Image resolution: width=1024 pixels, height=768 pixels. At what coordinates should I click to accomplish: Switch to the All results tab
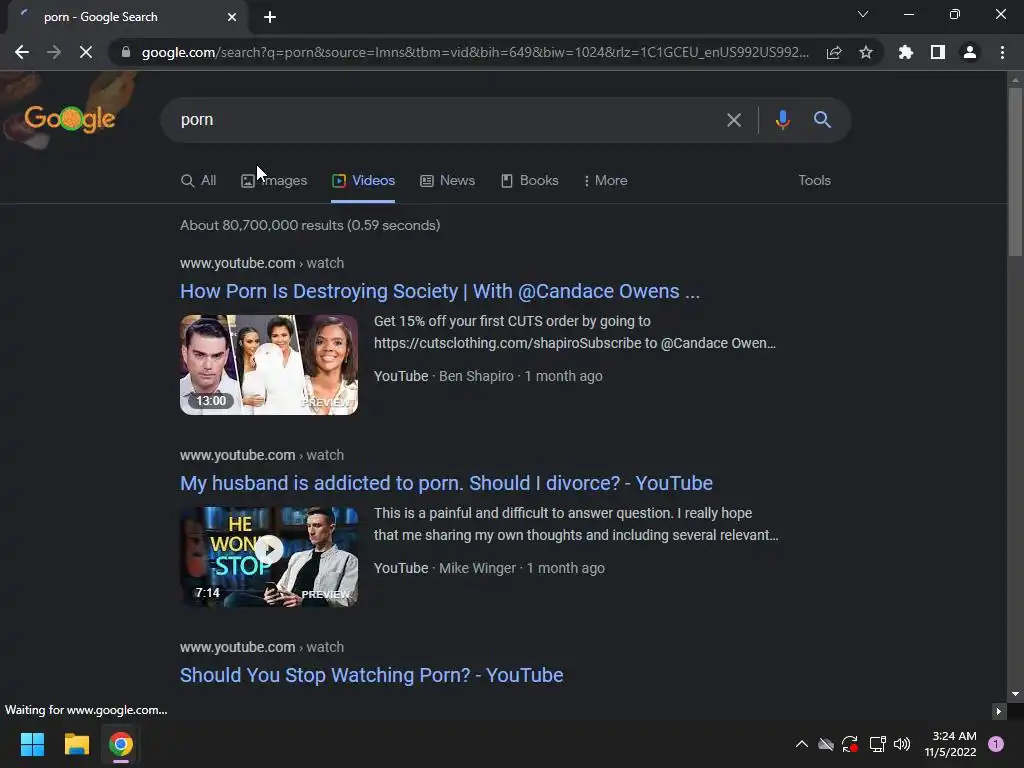tap(199, 181)
